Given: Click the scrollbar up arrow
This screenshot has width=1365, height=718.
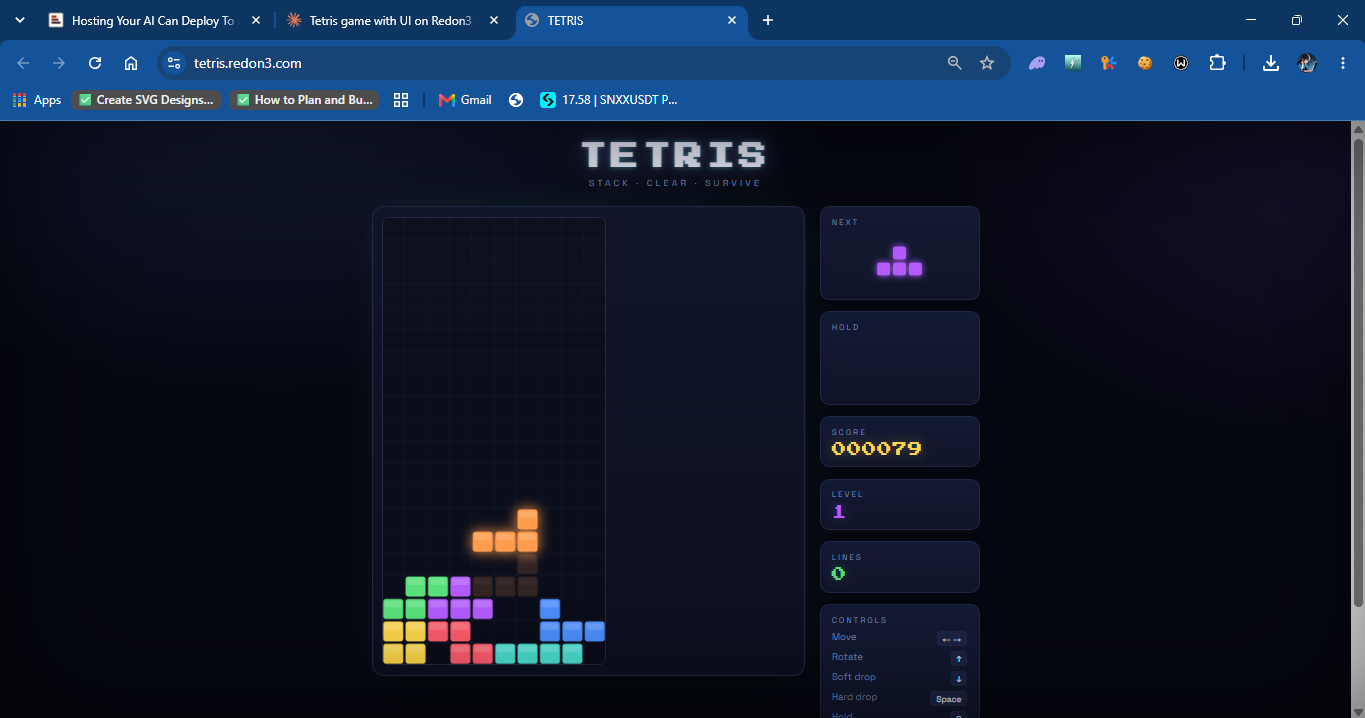Looking at the screenshot, I should pos(1358,129).
